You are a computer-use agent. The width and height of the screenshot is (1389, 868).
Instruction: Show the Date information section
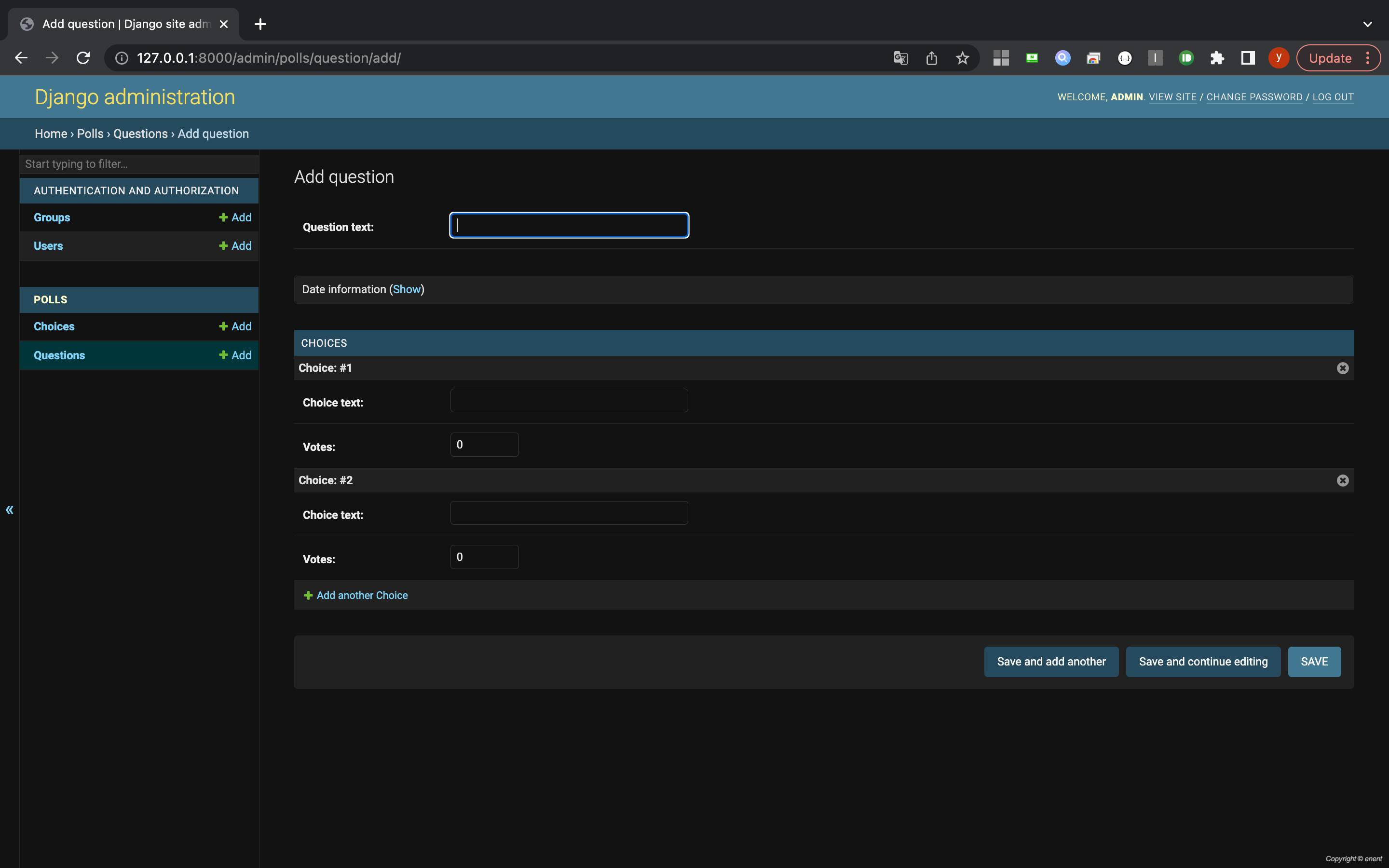coord(407,289)
